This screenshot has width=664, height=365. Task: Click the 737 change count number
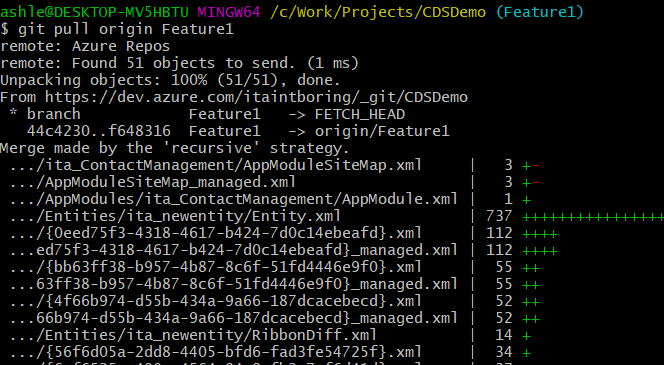pyautogui.click(x=499, y=216)
